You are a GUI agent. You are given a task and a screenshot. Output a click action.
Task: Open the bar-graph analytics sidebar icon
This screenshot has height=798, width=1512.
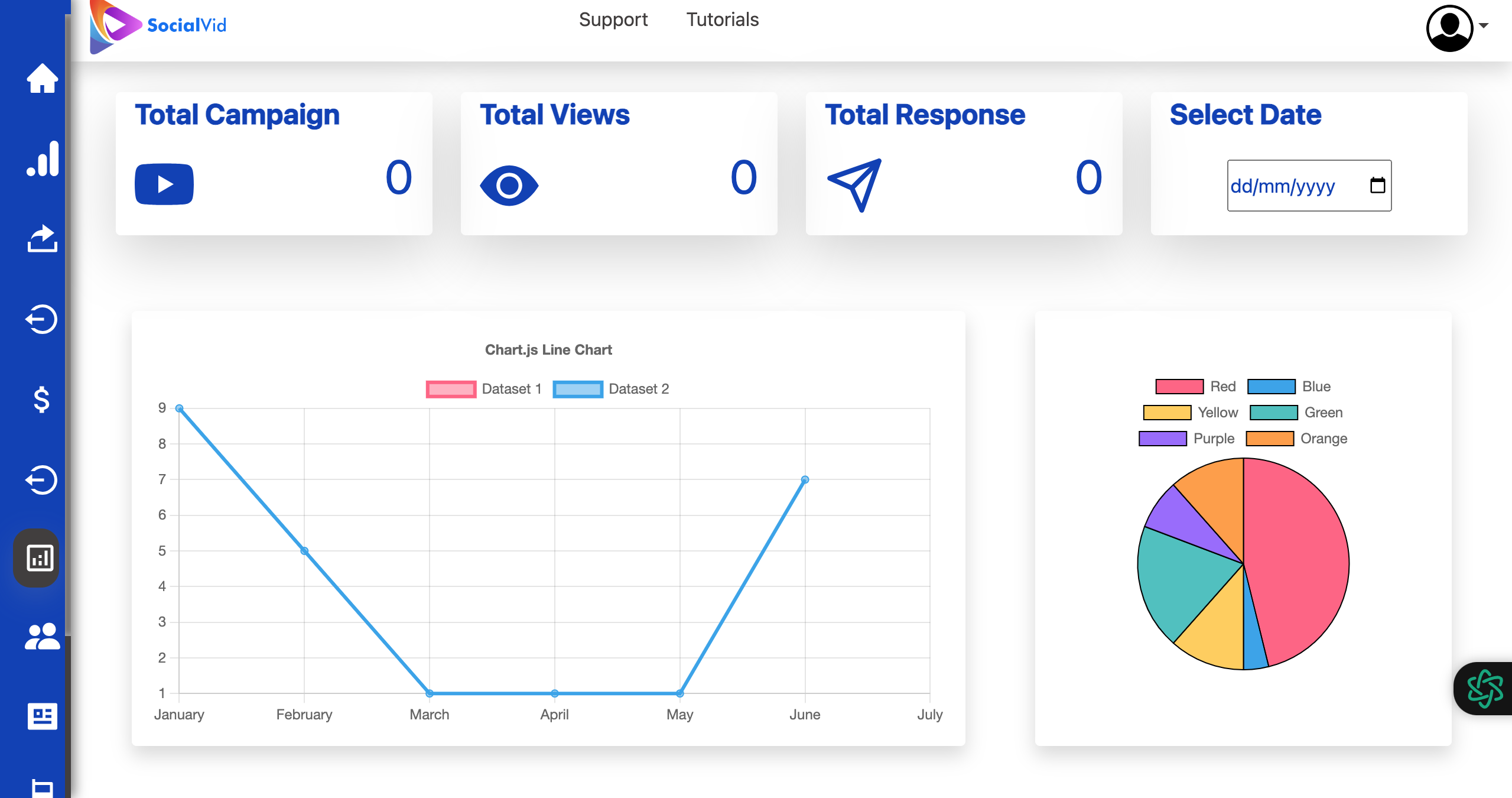(x=42, y=158)
